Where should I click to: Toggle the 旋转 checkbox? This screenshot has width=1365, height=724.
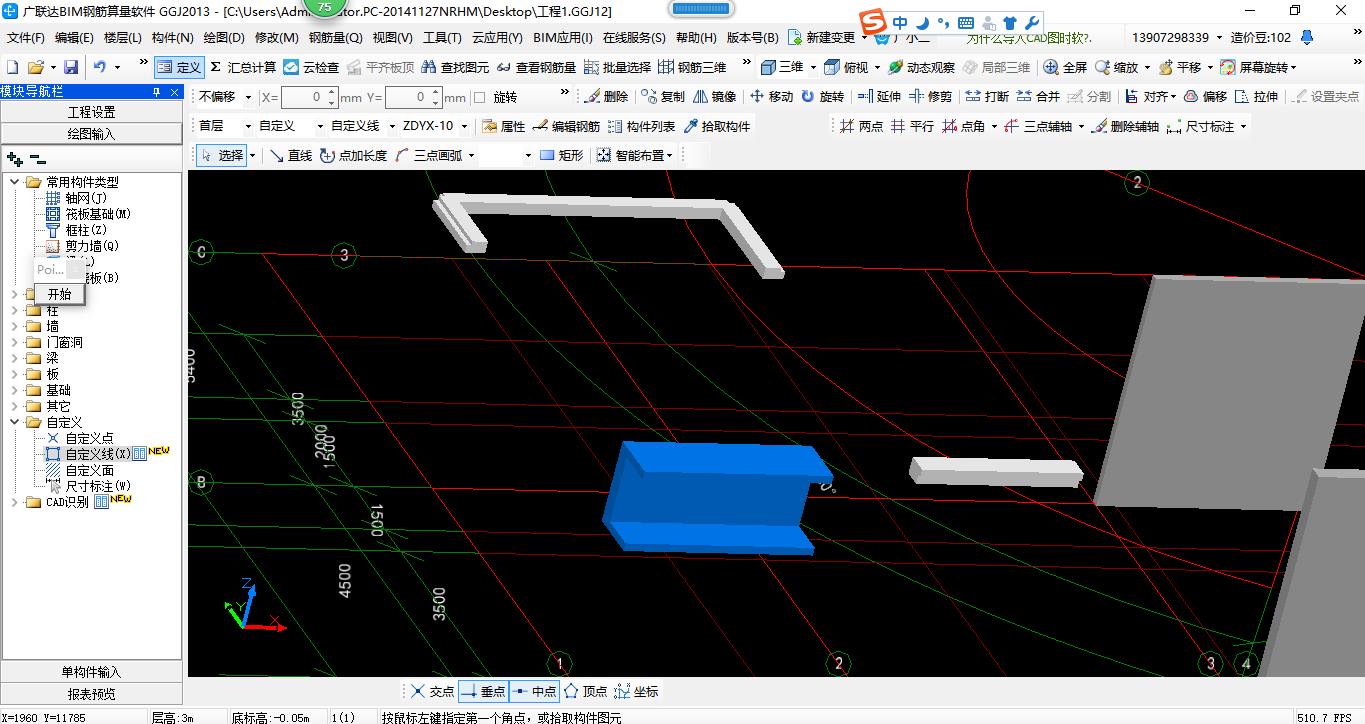tap(479, 98)
